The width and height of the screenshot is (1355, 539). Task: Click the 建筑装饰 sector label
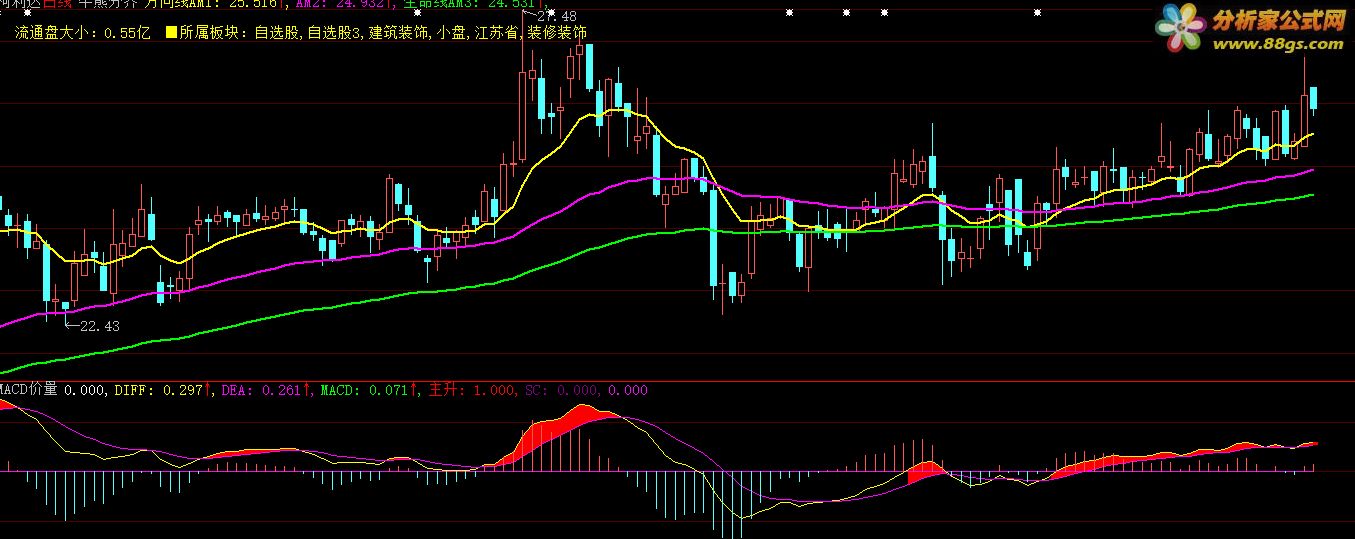pos(400,33)
